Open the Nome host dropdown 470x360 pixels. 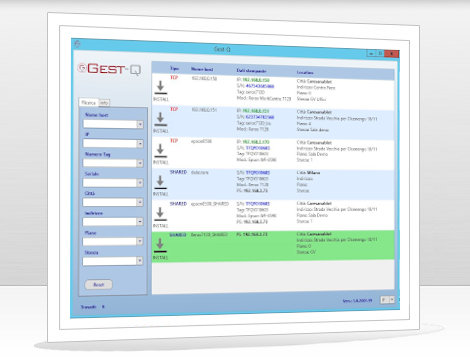140,124
